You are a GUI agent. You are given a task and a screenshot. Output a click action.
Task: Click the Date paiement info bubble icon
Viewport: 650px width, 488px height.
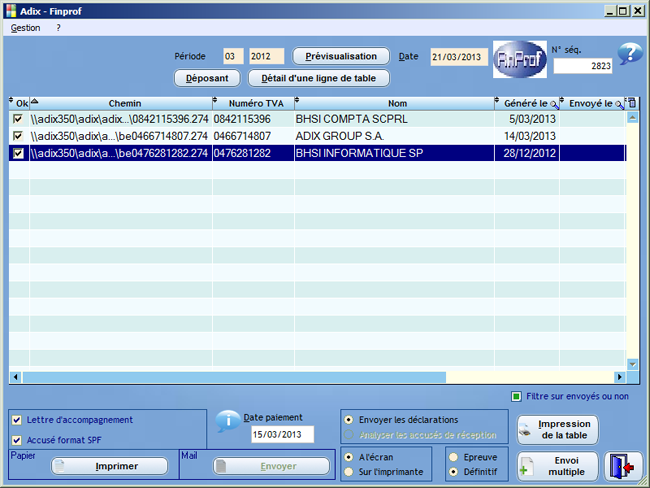pyautogui.click(x=228, y=421)
